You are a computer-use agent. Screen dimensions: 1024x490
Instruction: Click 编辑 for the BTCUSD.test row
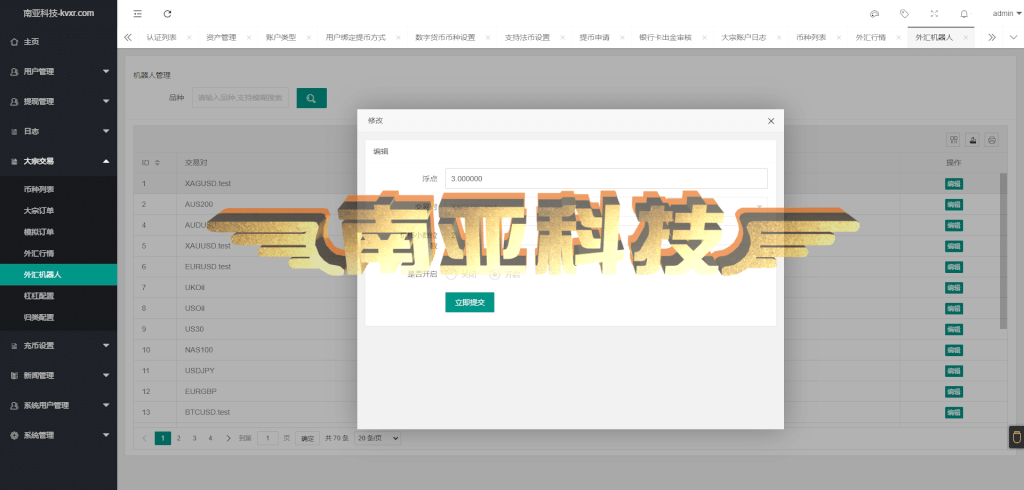pos(953,412)
